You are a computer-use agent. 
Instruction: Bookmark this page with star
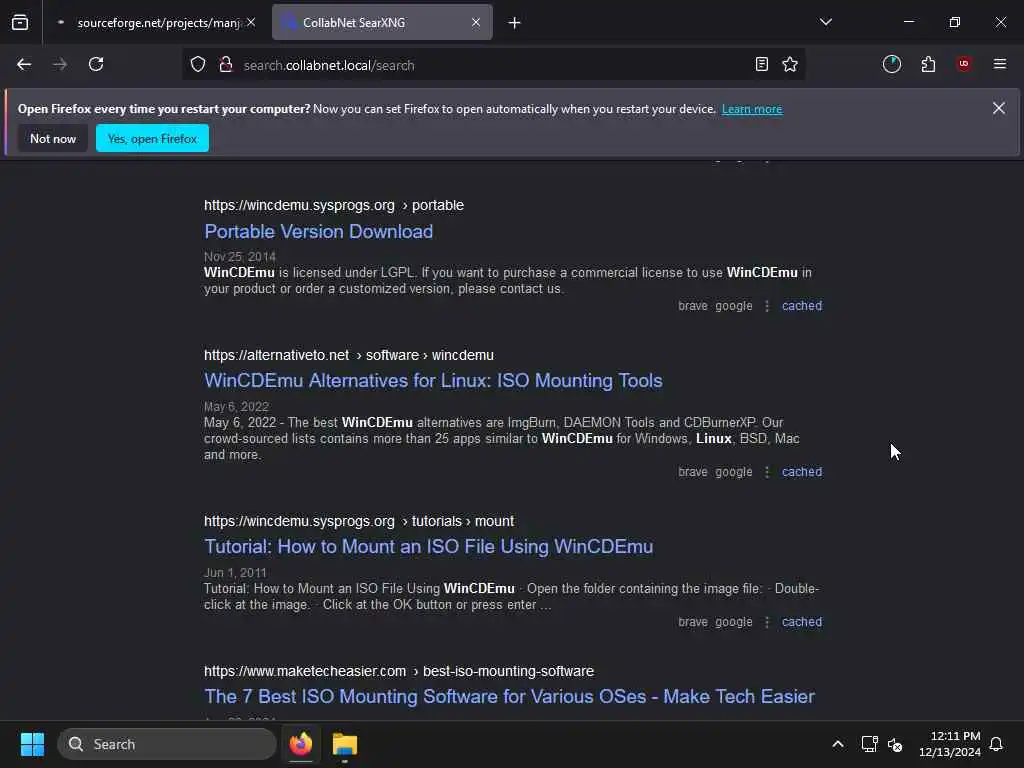pos(790,64)
